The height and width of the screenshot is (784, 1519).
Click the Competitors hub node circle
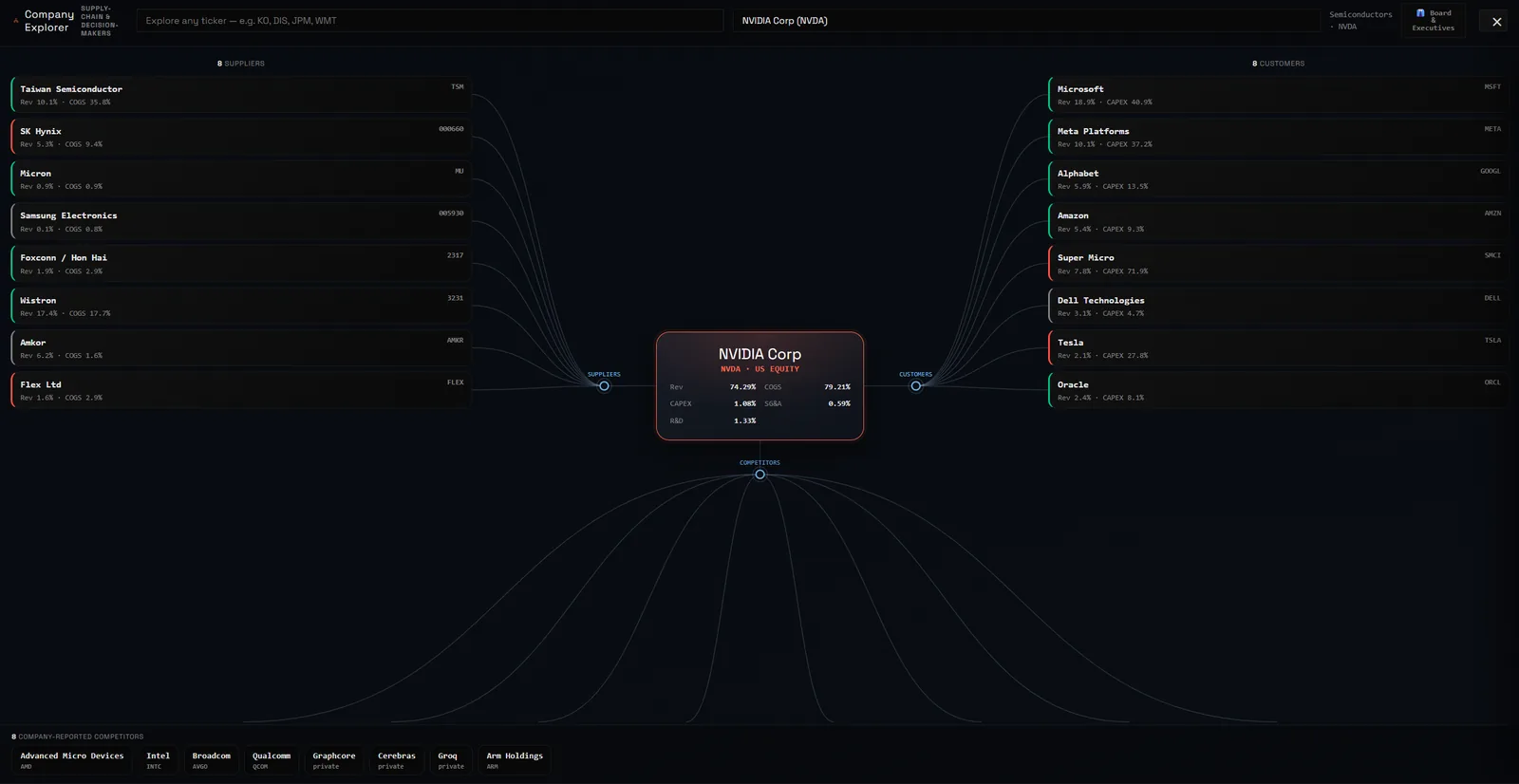(759, 475)
